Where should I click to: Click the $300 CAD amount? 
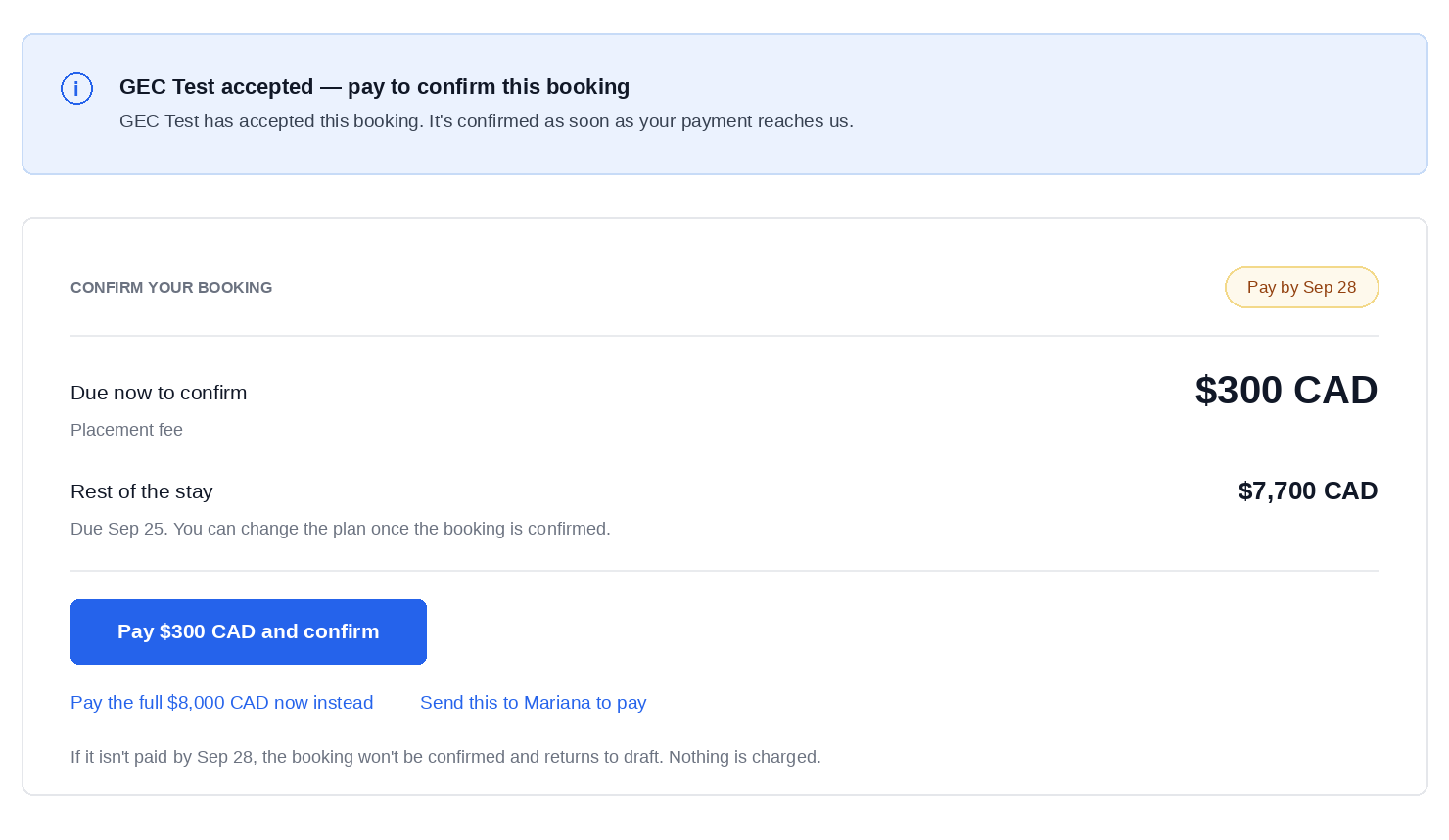point(1286,391)
